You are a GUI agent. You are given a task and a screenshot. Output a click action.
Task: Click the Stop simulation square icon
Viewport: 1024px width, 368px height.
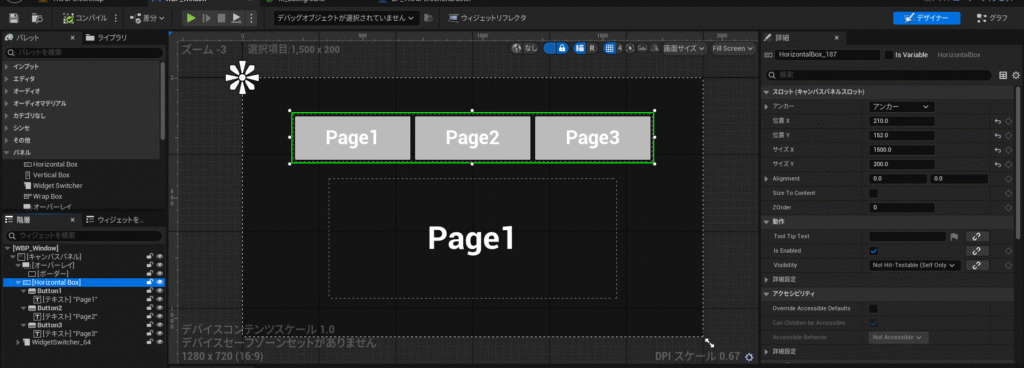(x=221, y=18)
